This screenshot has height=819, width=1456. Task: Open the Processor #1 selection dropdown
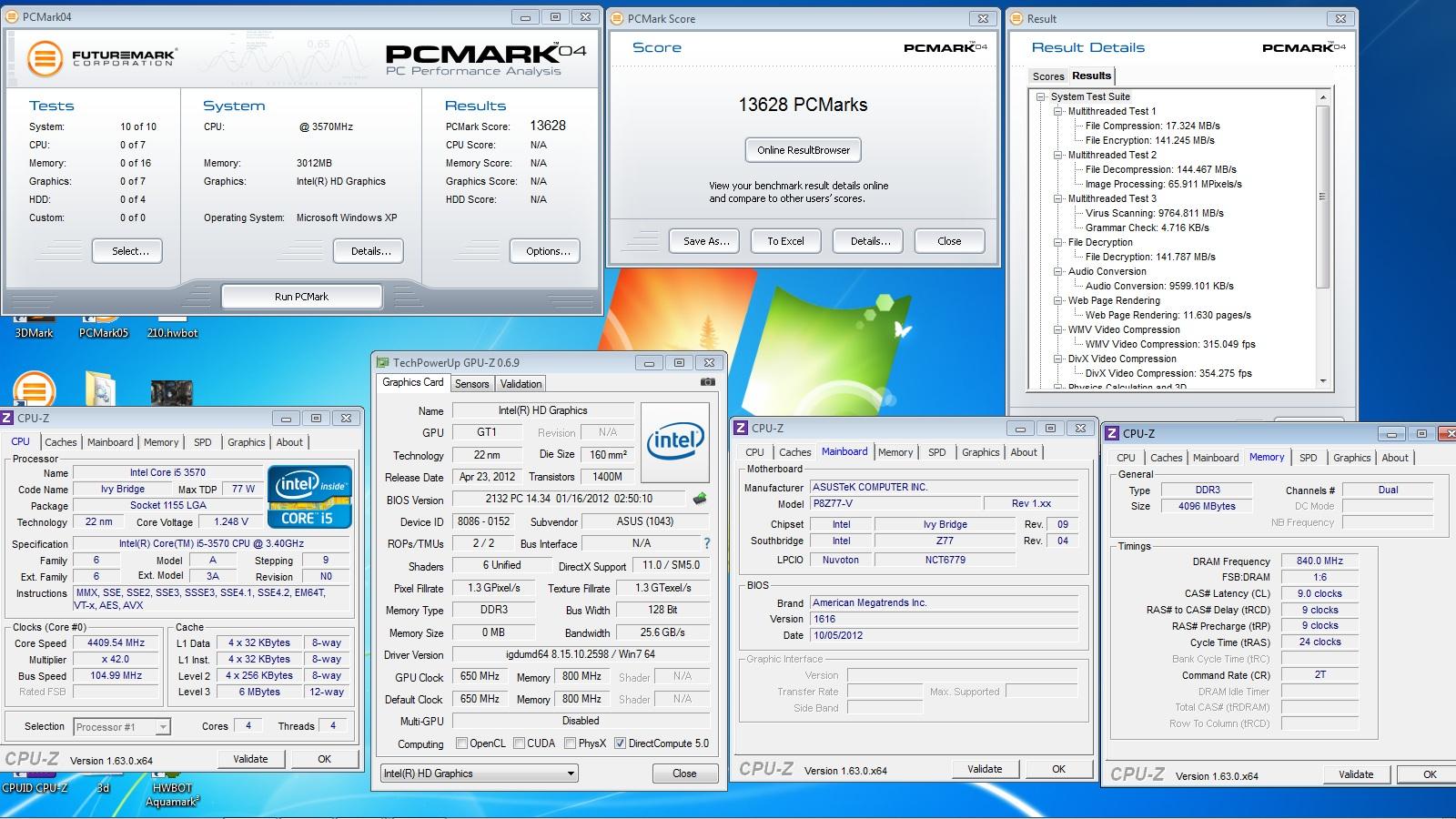tap(122, 726)
